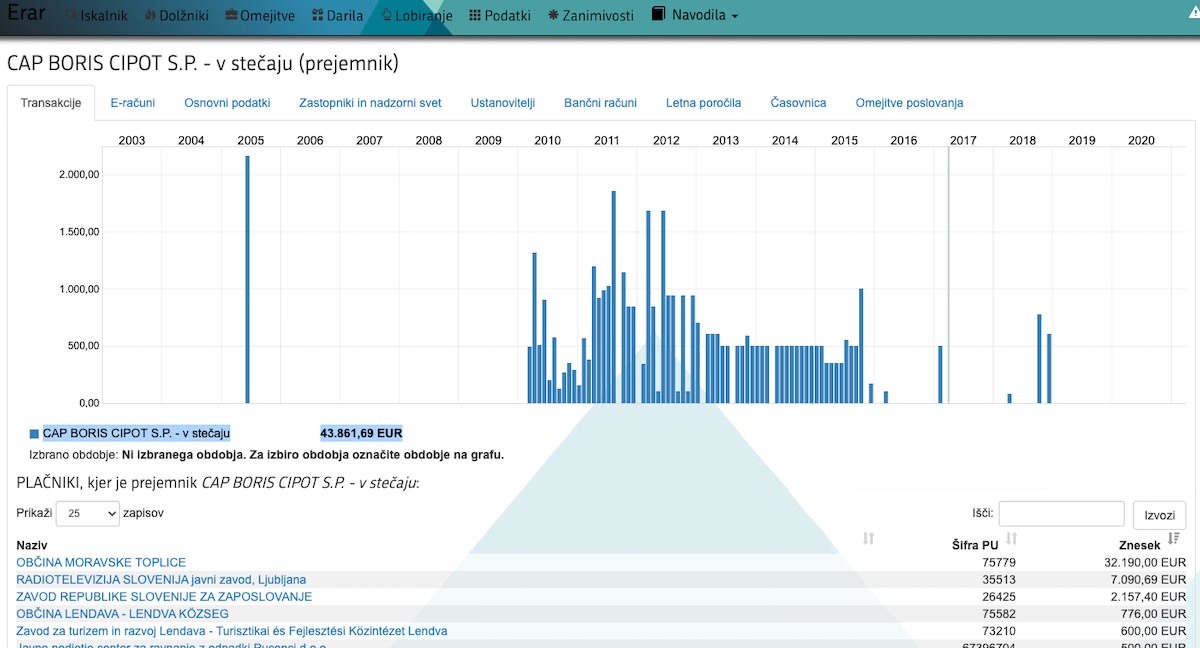This screenshot has width=1200, height=648.
Task: Expand the Navodila dropdown menu
Action: 696,16
